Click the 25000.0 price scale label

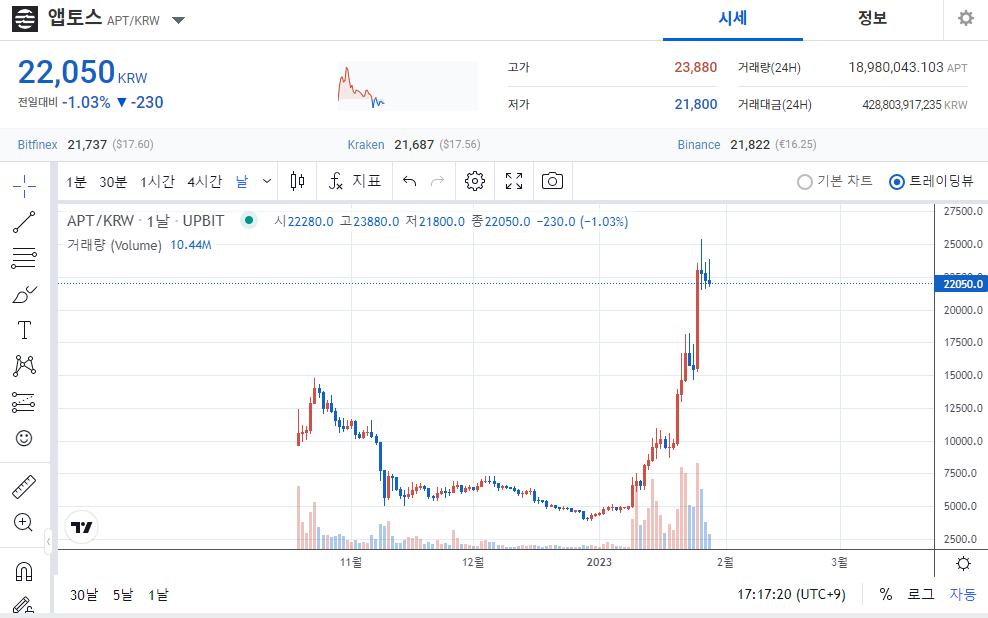963,244
